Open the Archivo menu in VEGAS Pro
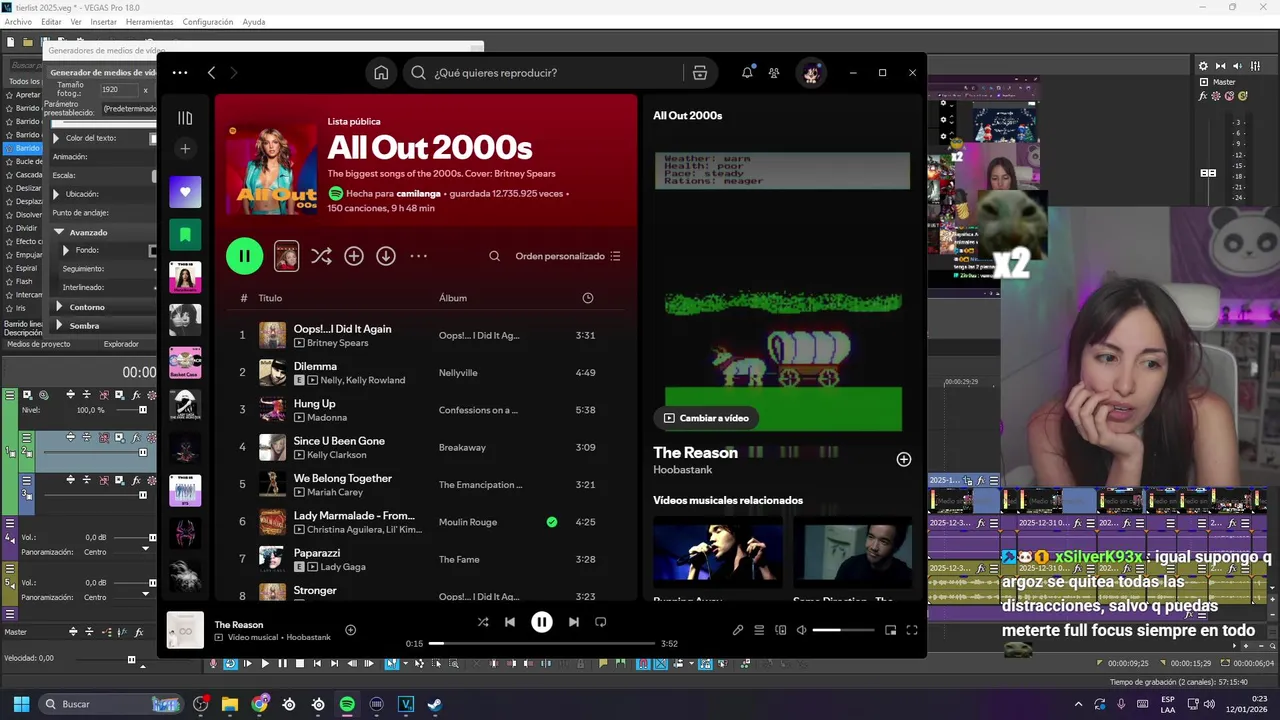The image size is (1280, 720). (18, 22)
